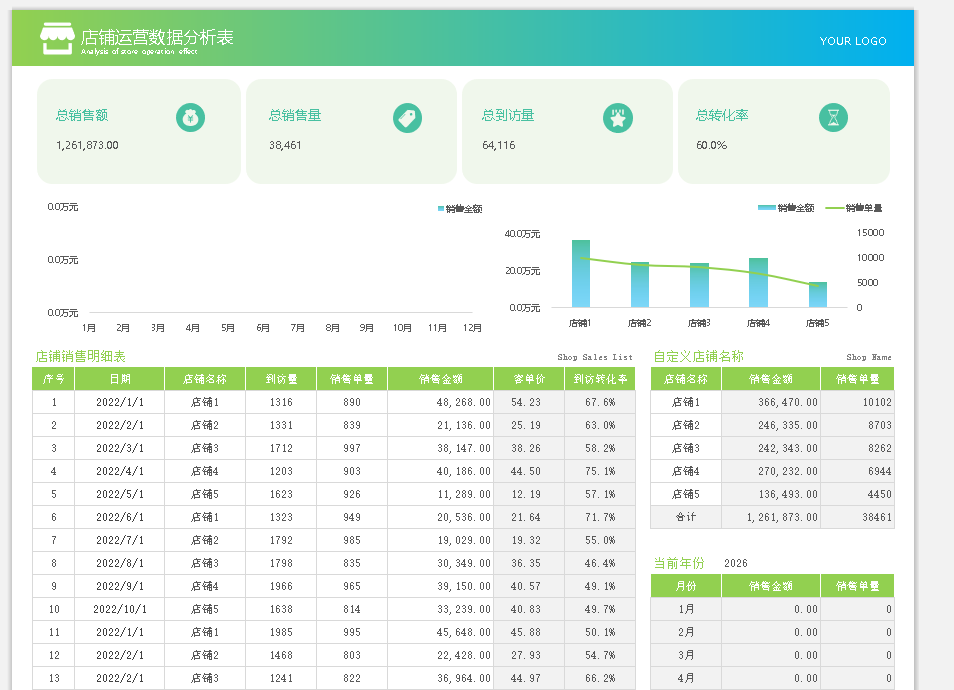Click the 到访转化率 column header
The image size is (954, 690).
[x=600, y=379]
